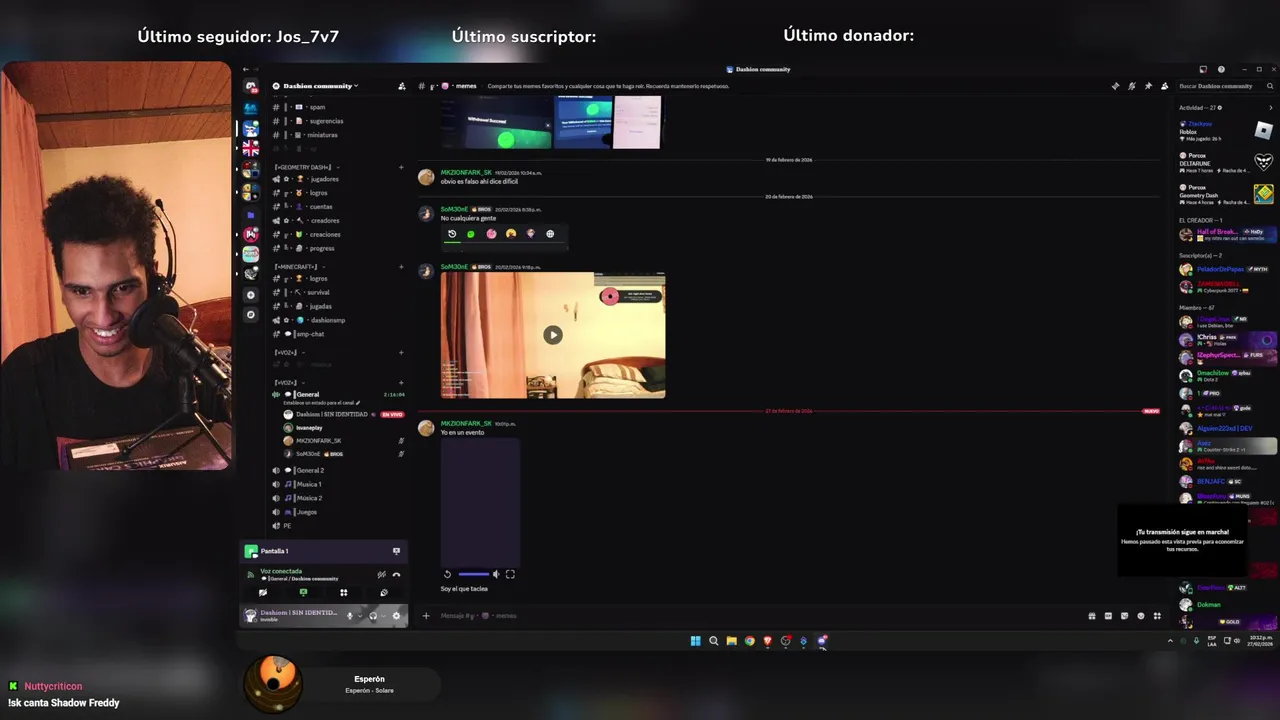Viewport: 1280px width, 720px height.
Task: Adjust the video volume slider
Action: pyautogui.click(x=473, y=574)
